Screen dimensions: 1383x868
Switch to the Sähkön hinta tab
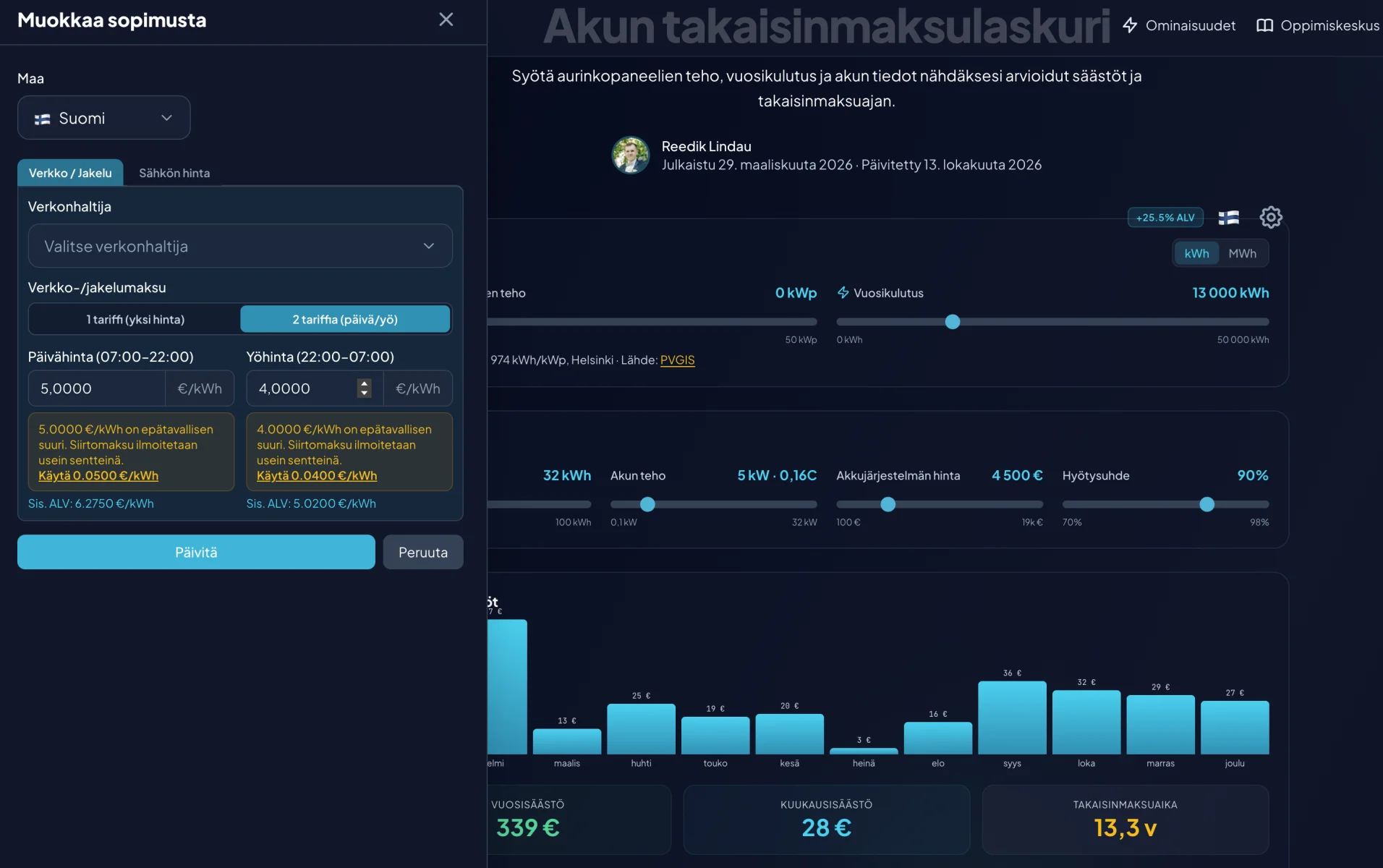pos(174,173)
